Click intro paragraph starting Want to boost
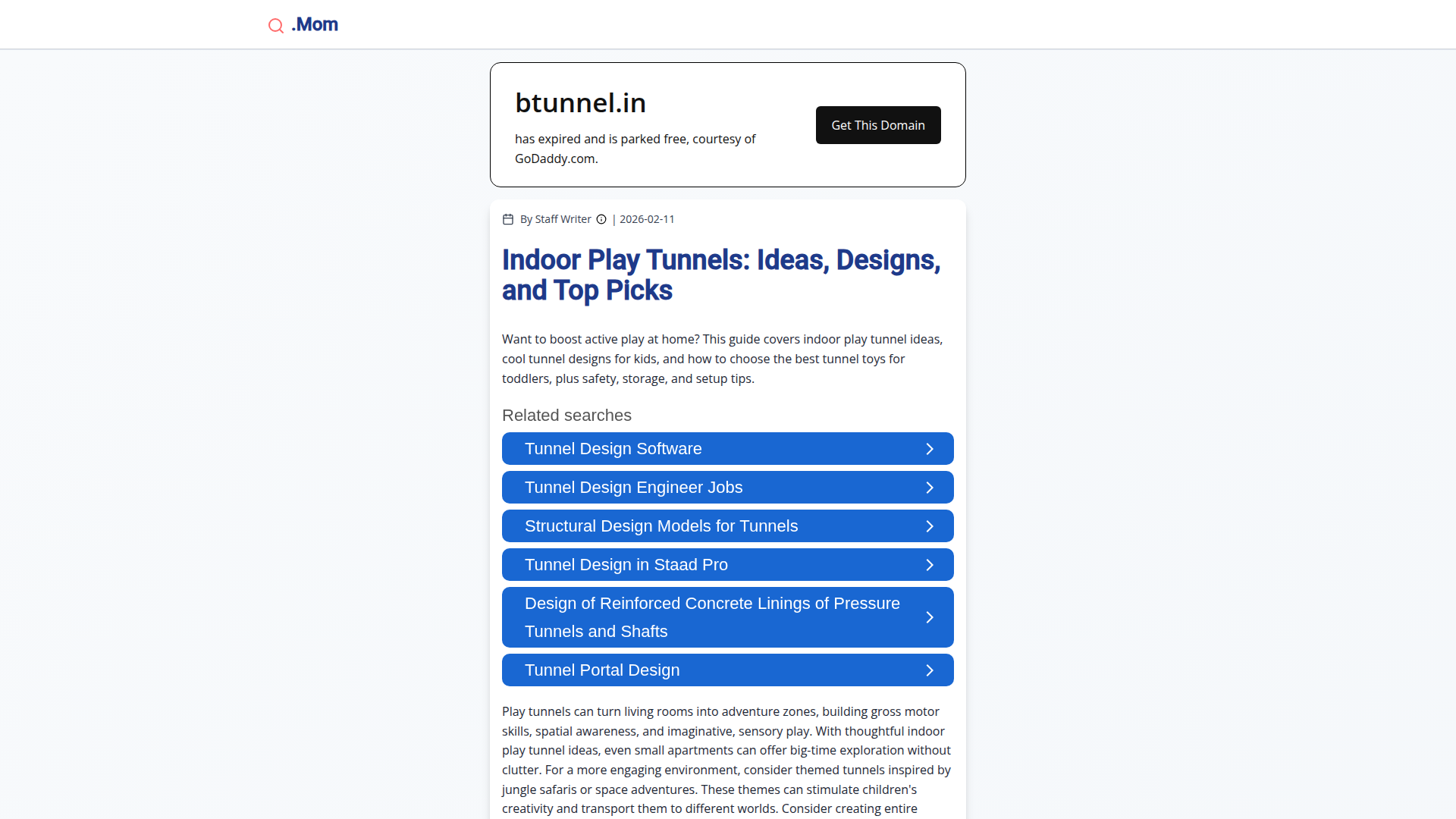Screen dimensions: 1456x819 click(723, 359)
